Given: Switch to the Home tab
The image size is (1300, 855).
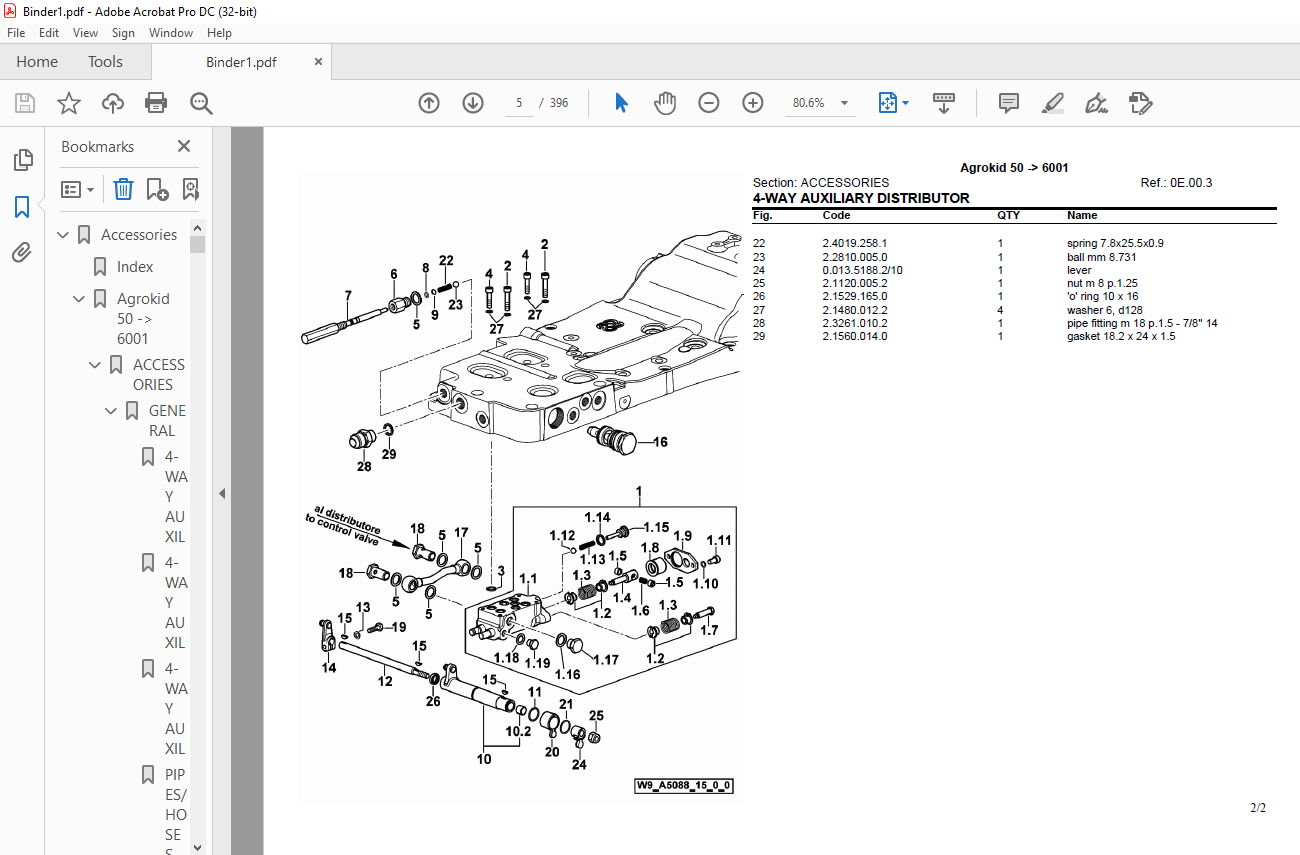Looking at the screenshot, I should [x=37, y=62].
